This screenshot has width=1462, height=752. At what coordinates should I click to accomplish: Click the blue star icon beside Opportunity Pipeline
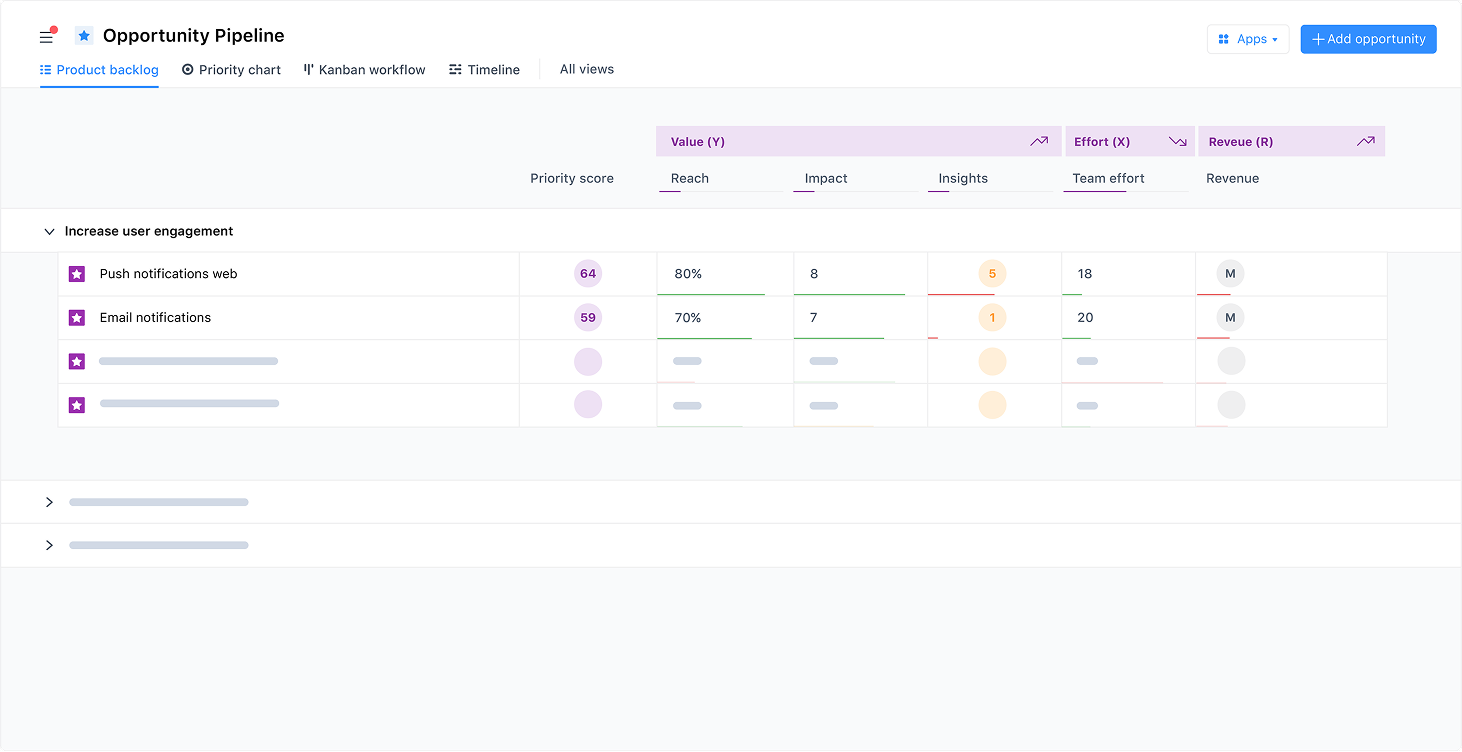84,35
